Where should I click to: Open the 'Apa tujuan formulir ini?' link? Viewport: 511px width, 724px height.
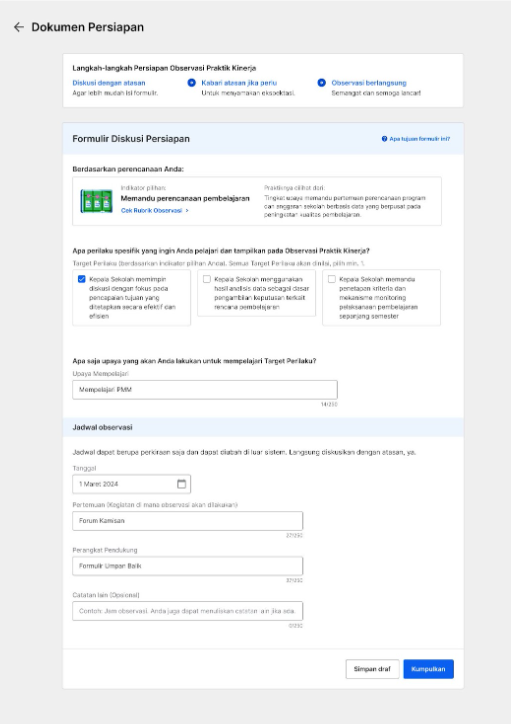(420, 139)
